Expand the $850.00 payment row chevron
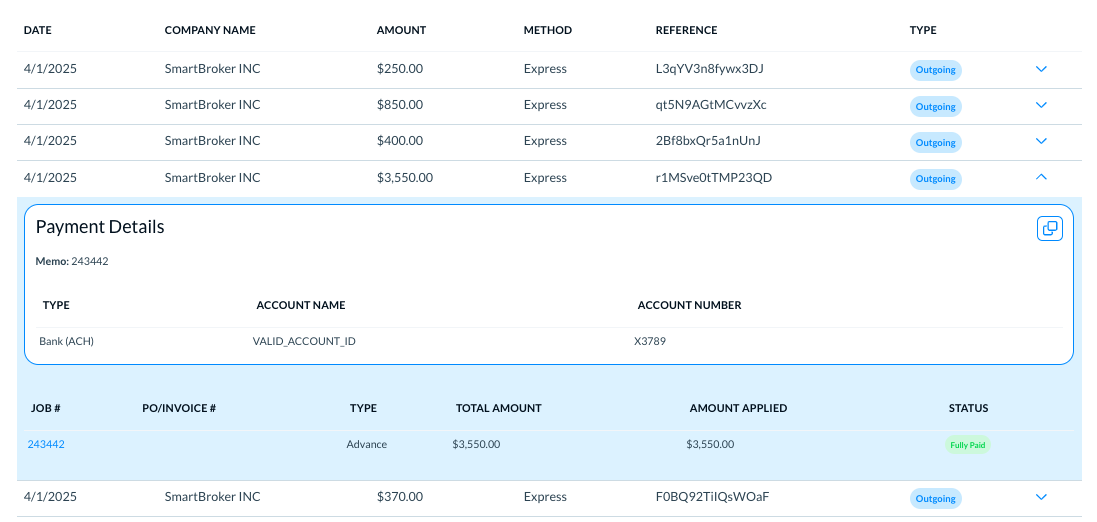 [1041, 105]
